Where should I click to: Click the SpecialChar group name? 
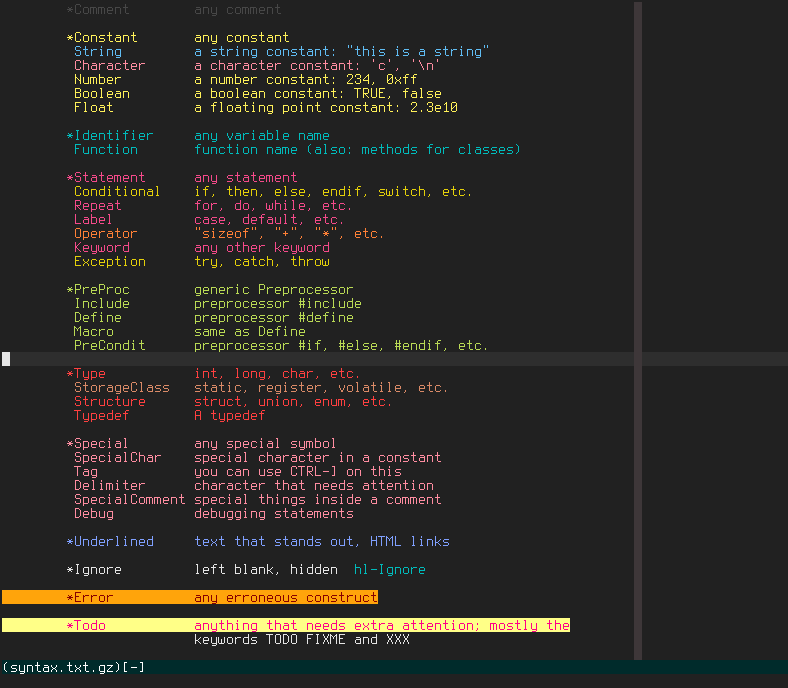(118, 458)
